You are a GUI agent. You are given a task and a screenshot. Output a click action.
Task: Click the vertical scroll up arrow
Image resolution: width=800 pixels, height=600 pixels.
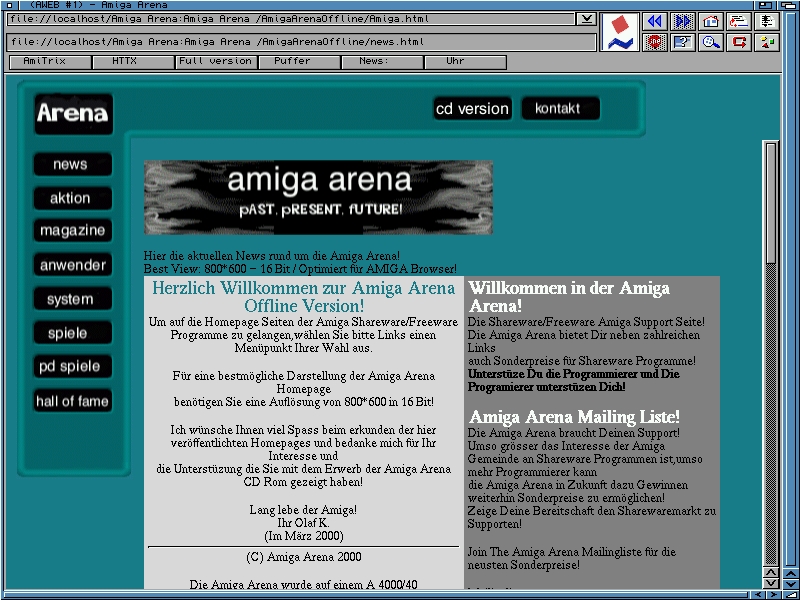tap(770, 572)
